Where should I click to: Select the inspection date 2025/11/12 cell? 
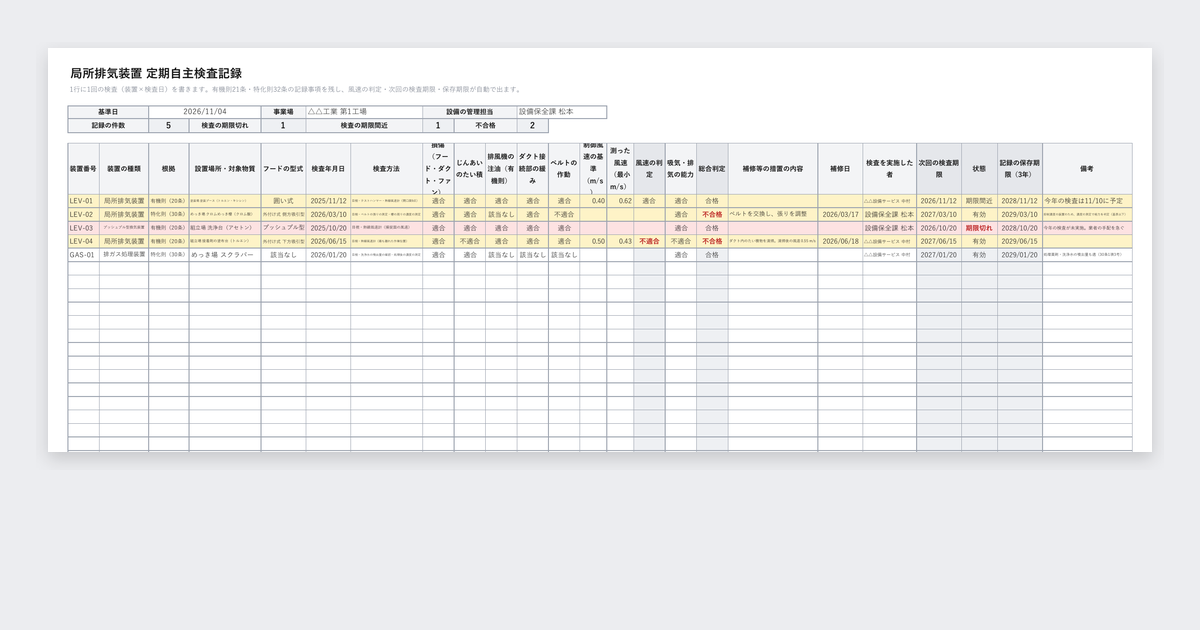pyautogui.click(x=328, y=201)
